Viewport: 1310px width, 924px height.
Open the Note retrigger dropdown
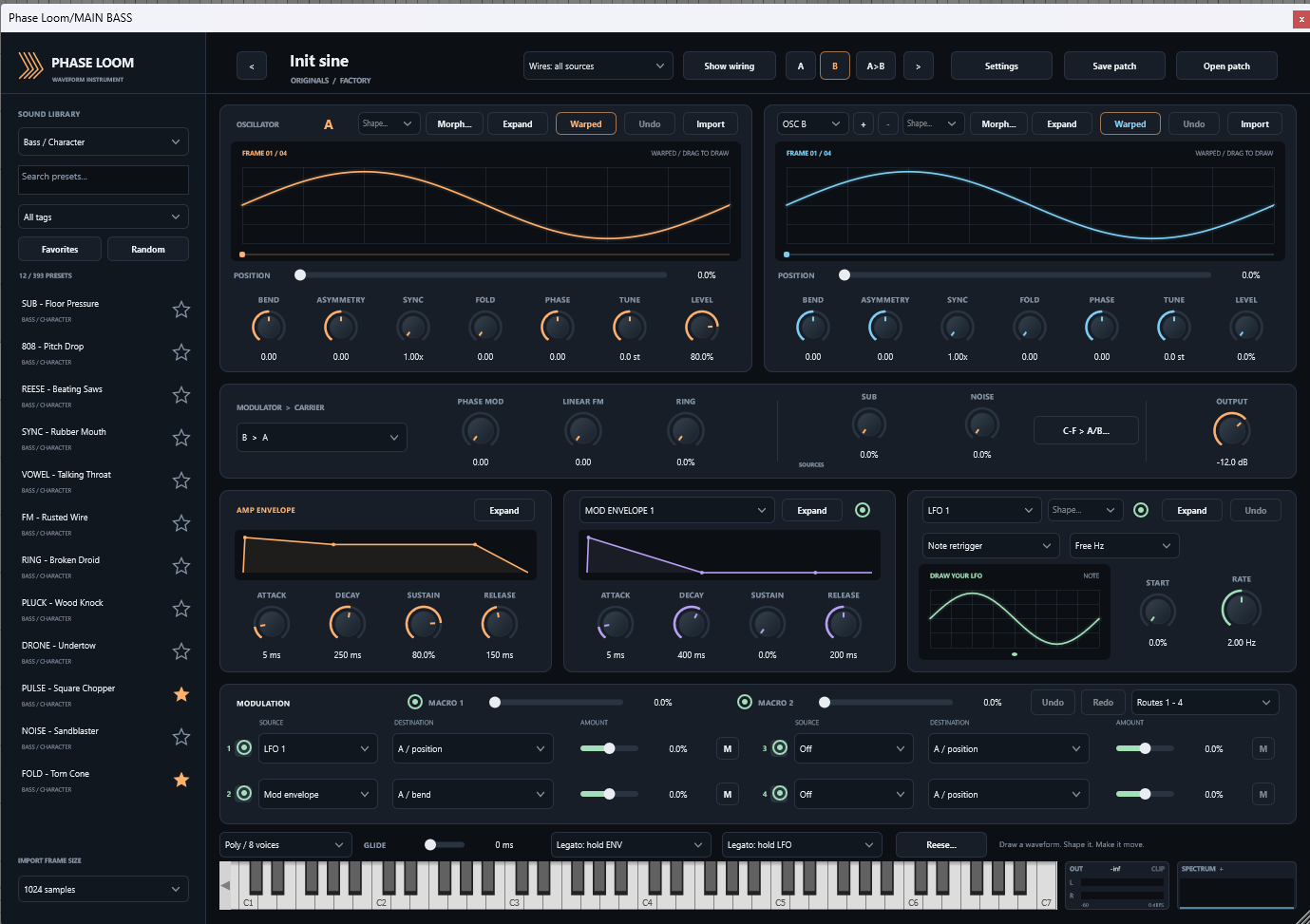click(992, 546)
